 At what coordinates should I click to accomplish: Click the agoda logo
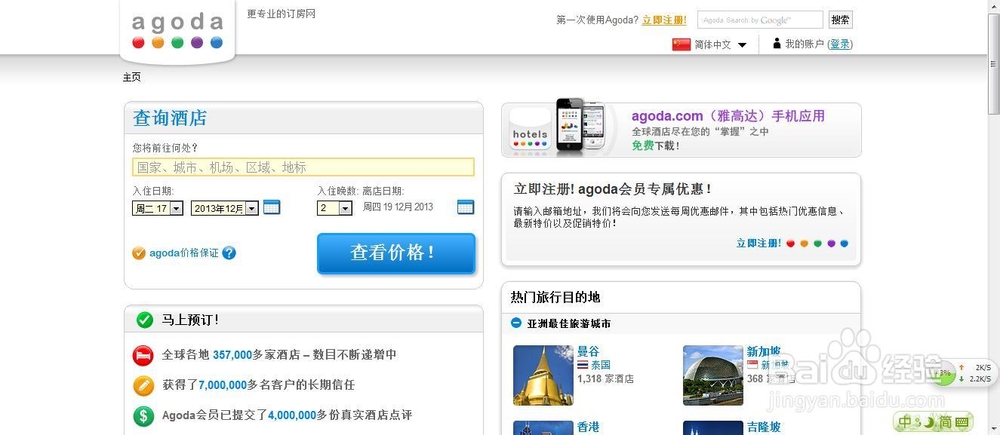tap(177, 31)
